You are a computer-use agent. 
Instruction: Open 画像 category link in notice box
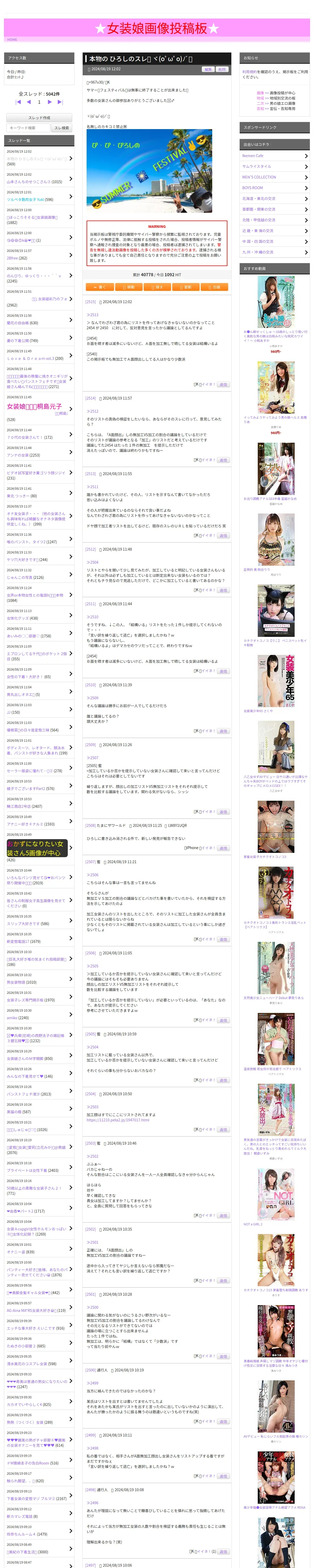click(260, 93)
